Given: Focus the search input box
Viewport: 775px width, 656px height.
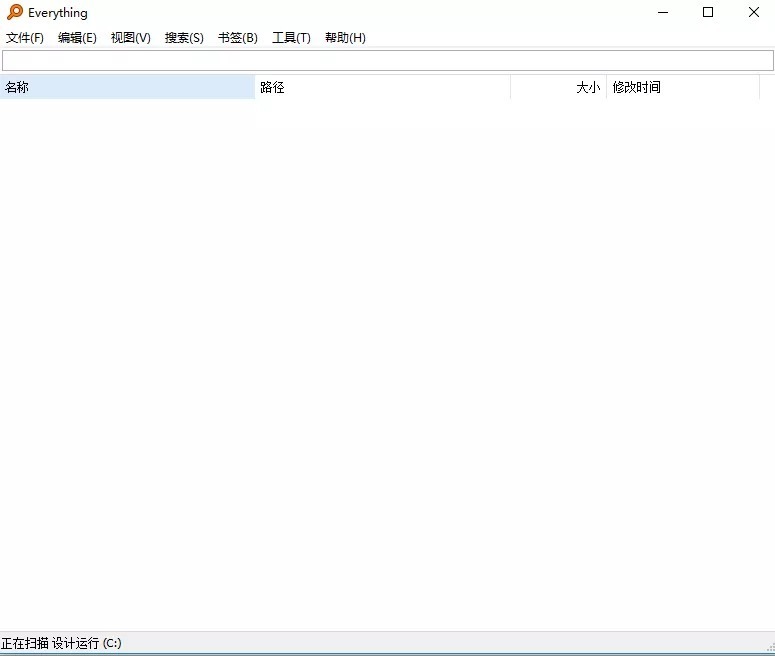Looking at the screenshot, I should pos(387,61).
